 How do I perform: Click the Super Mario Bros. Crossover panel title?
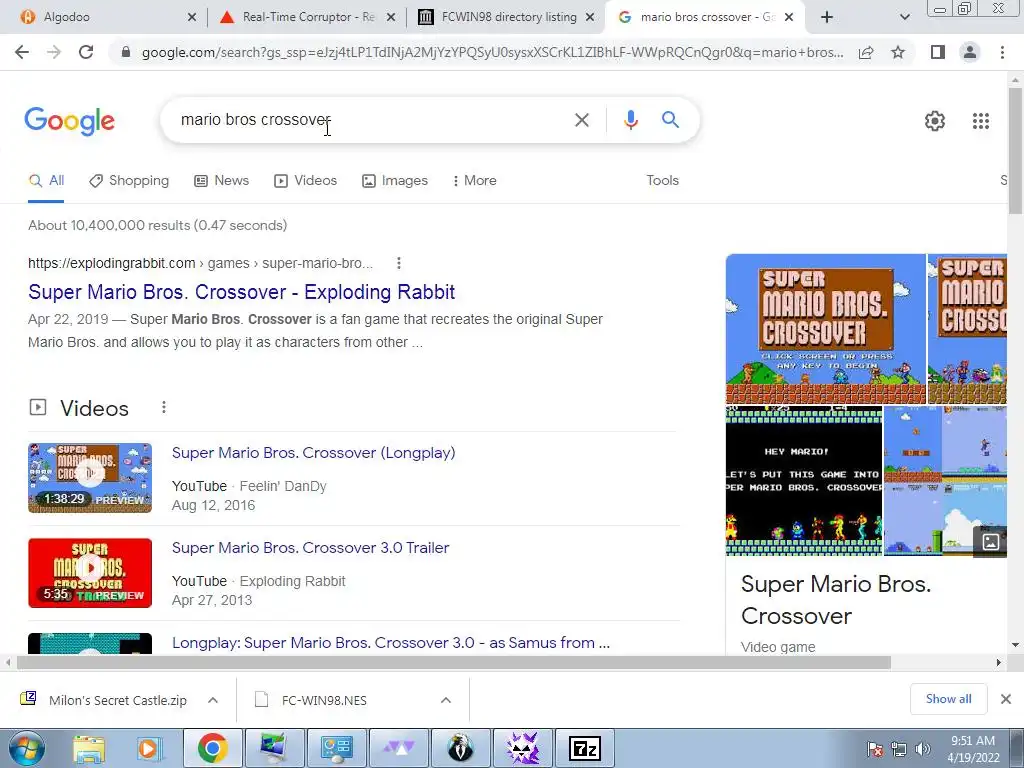(x=835, y=600)
